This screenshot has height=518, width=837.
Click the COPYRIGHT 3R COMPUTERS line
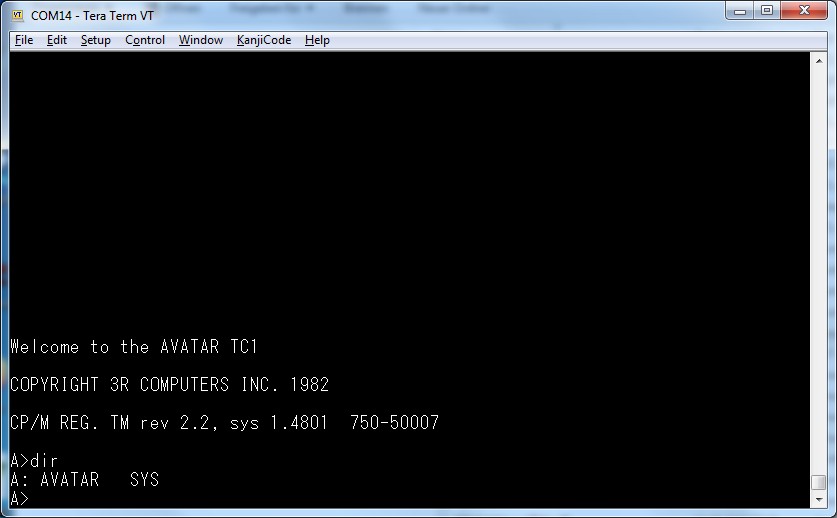(169, 384)
